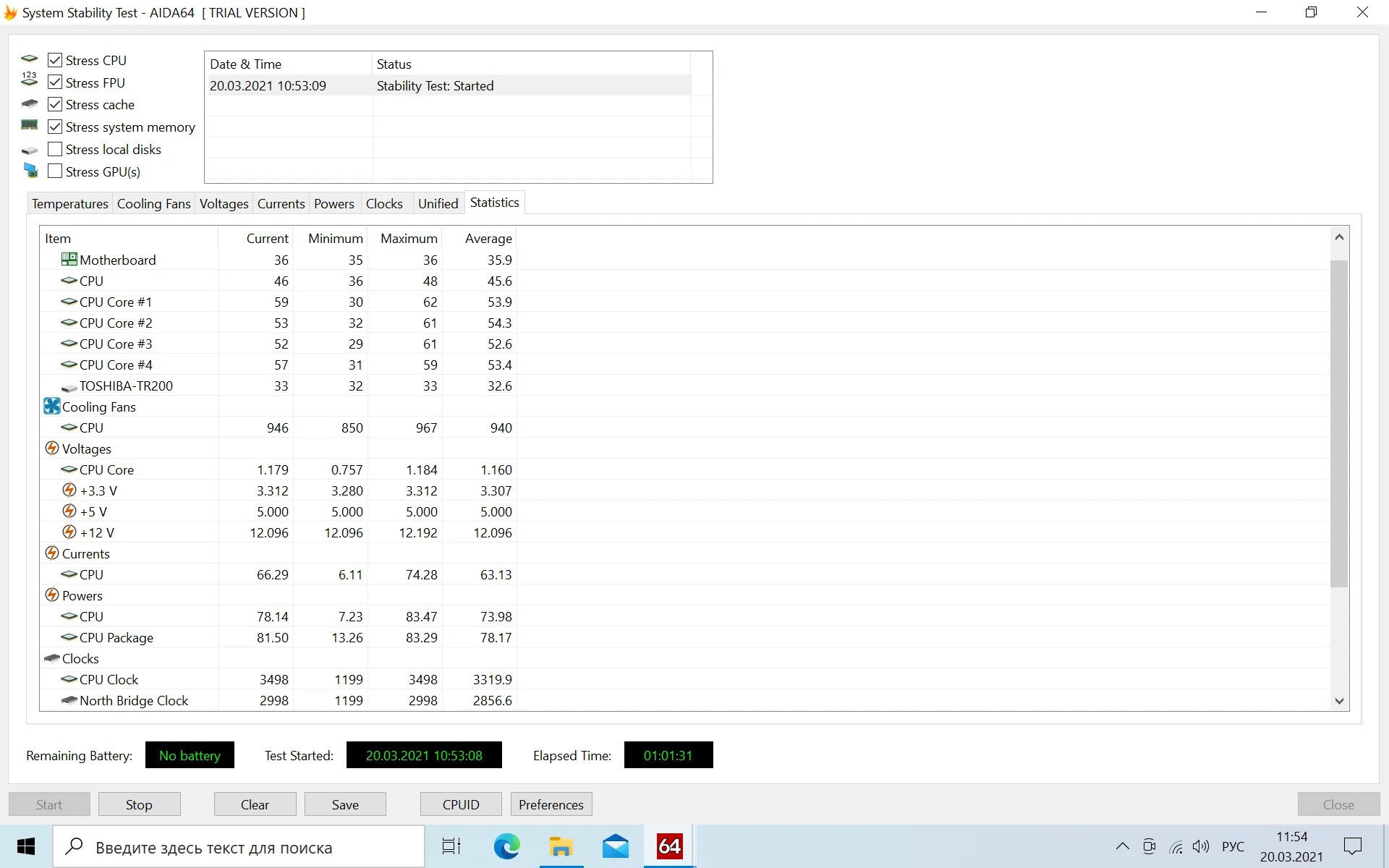Image resolution: width=1389 pixels, height=868 pixels.
Task: Click the Voltages section lightning icon
Action: tap(51, 448)
